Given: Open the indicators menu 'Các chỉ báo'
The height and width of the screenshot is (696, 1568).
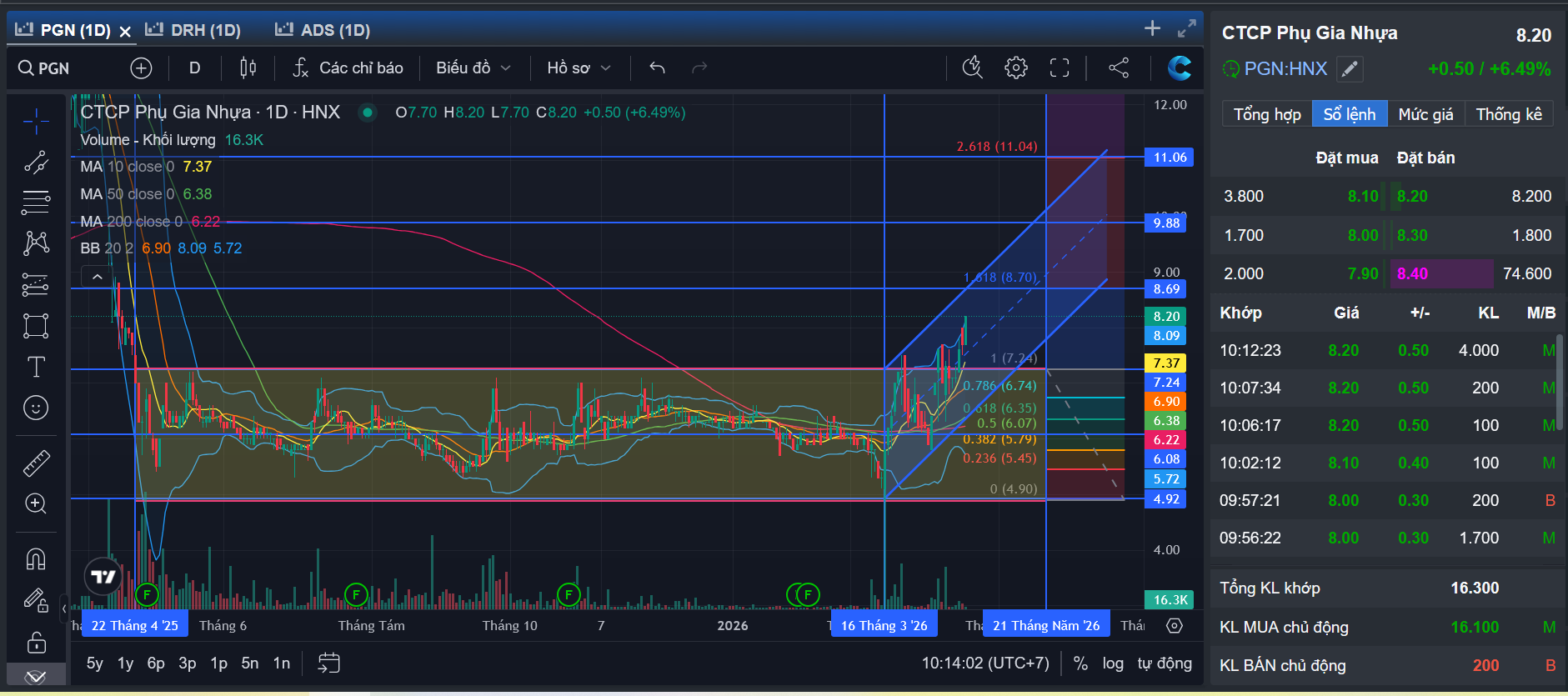Looking at the screenshot, I should (x=348, y=68).
